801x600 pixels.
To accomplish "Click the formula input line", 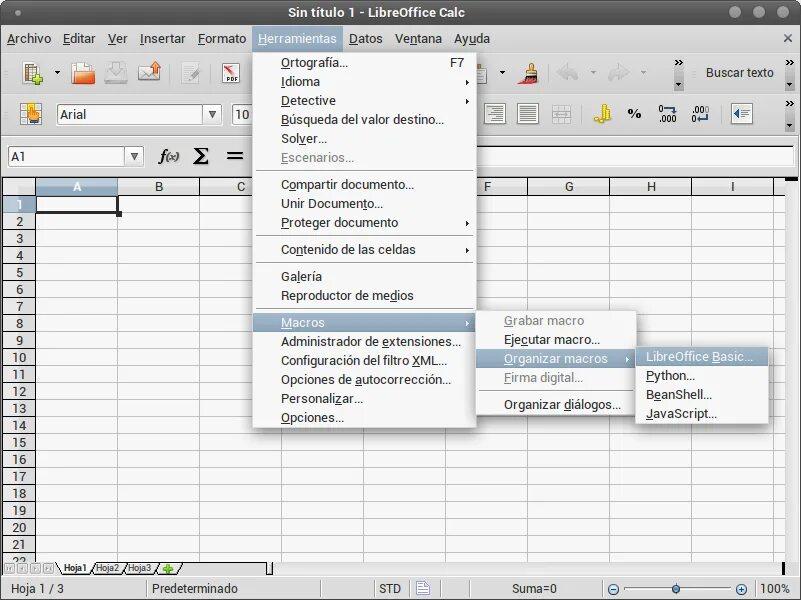I will click(x=635, y=156).
